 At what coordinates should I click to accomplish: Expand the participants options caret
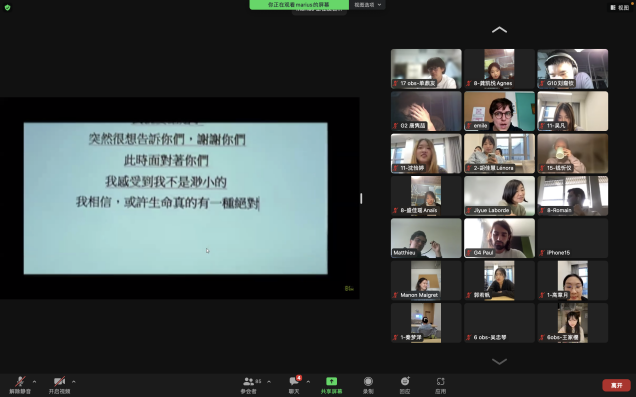[269, 382]
